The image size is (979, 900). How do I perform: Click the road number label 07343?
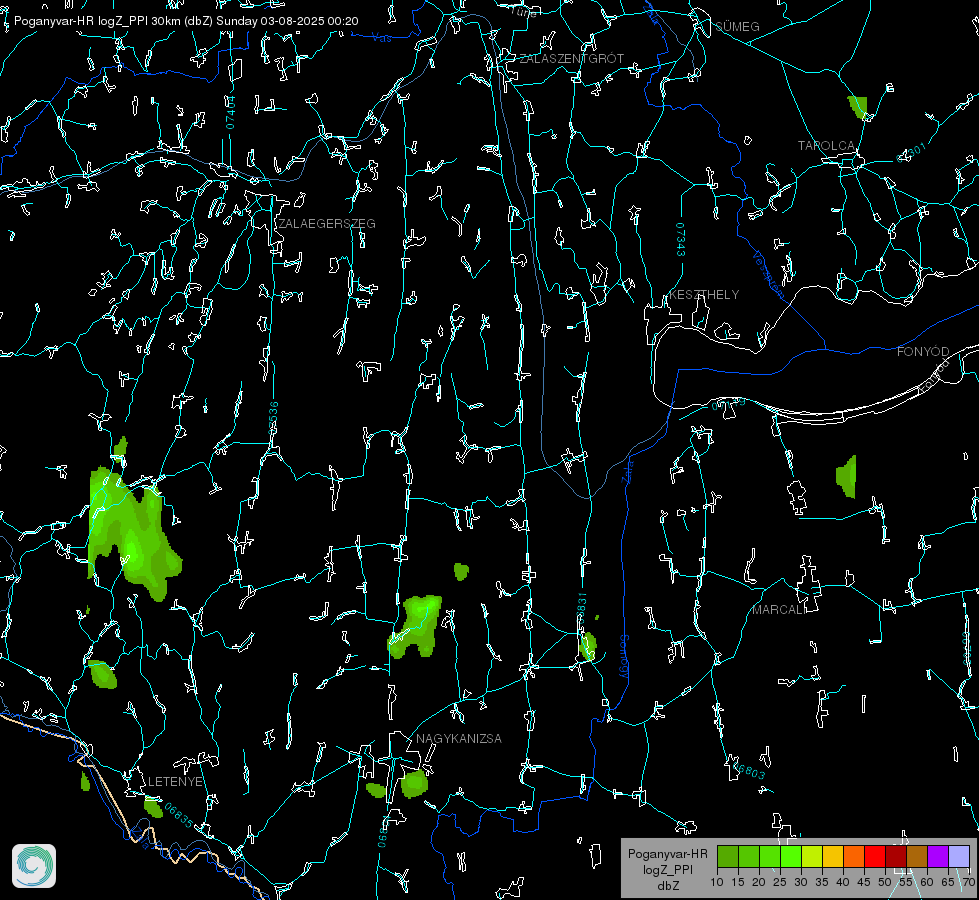click(x=680, y=239)
